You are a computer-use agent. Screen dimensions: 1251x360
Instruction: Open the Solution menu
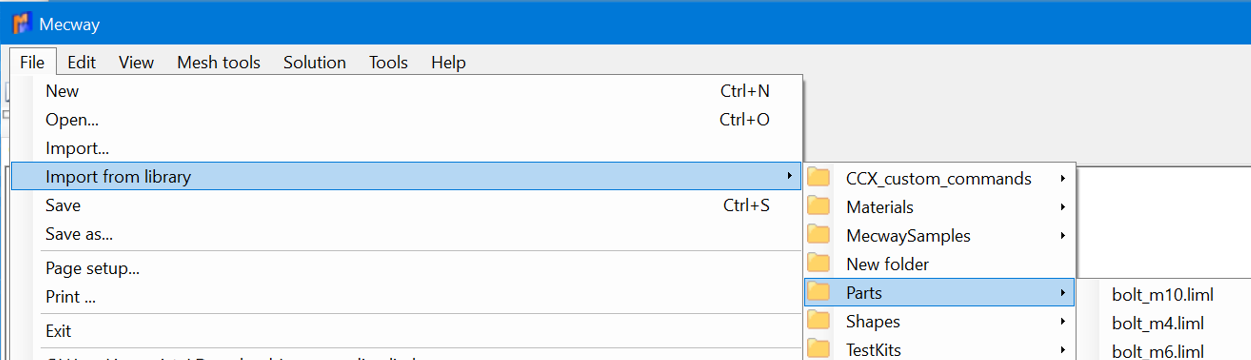click(314, 62)
